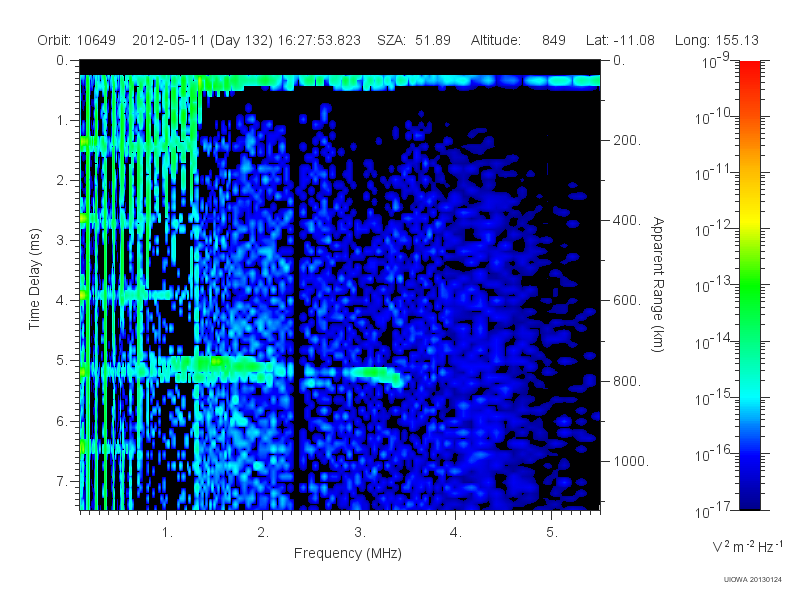
Task: Click the SZA: 51.89 label
Action: click(414, 40)
